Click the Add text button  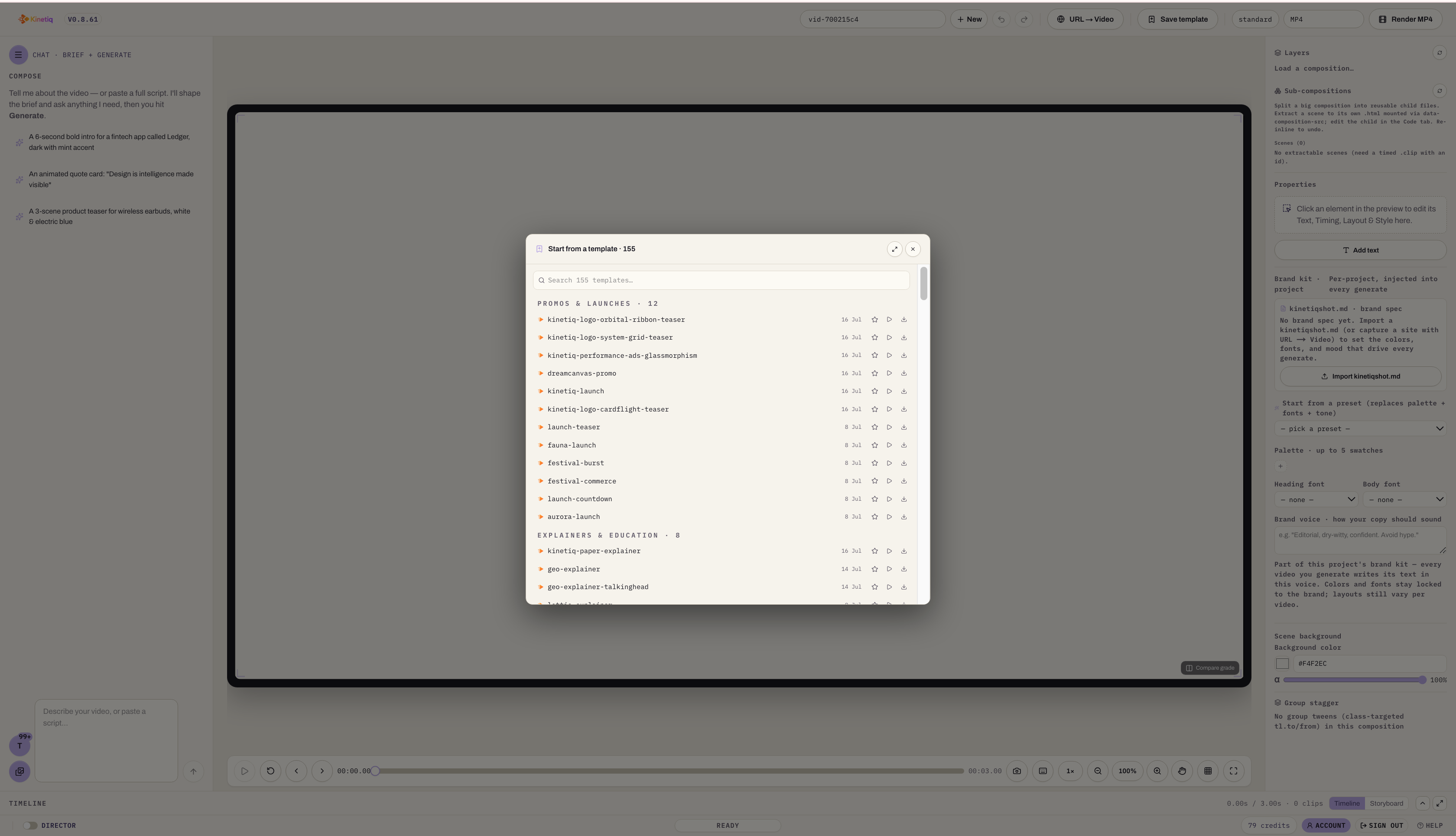[x=1360, y=250]
